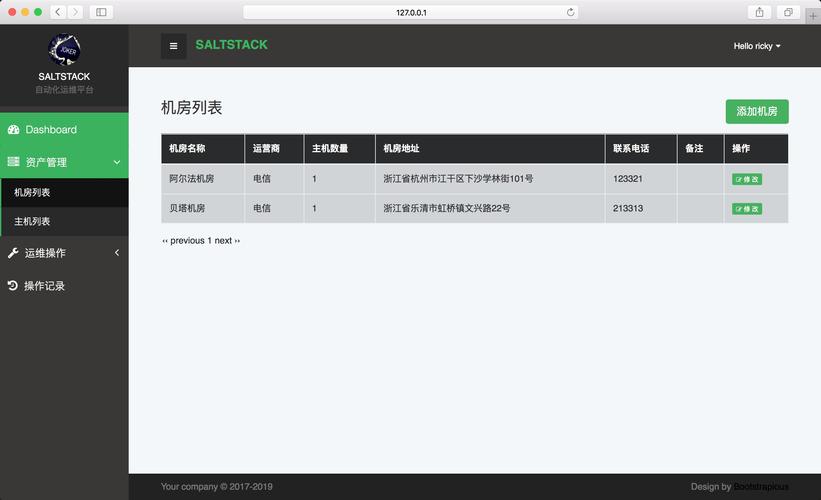Image resolution: width=821 pixels, height=500 pixels.
Task: Click 修改 for 贝塔机房 row
Action: pos(747,209)
